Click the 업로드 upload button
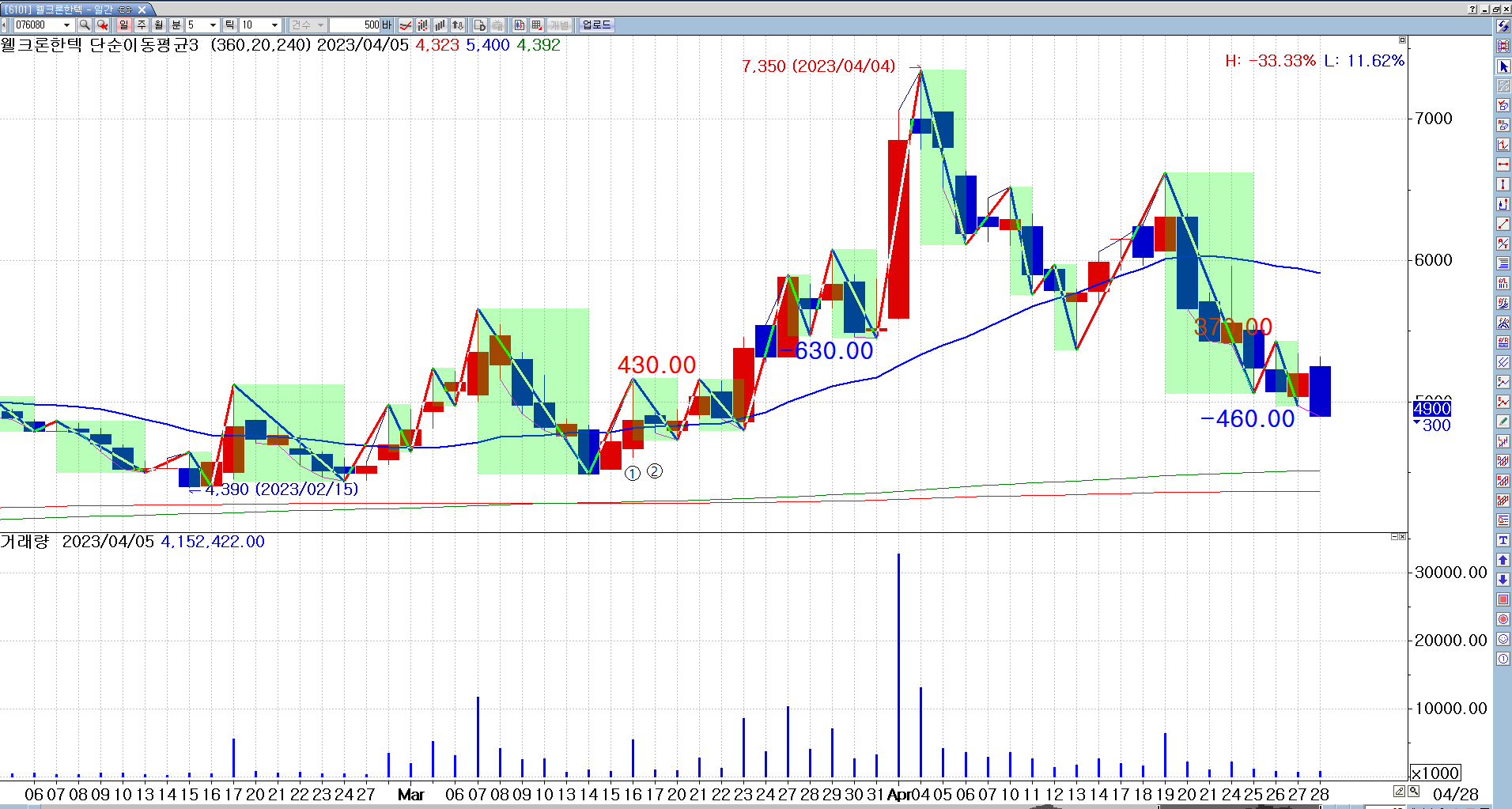The width and height of the screenshot is (1512, 809). click(x=596, y=25)
